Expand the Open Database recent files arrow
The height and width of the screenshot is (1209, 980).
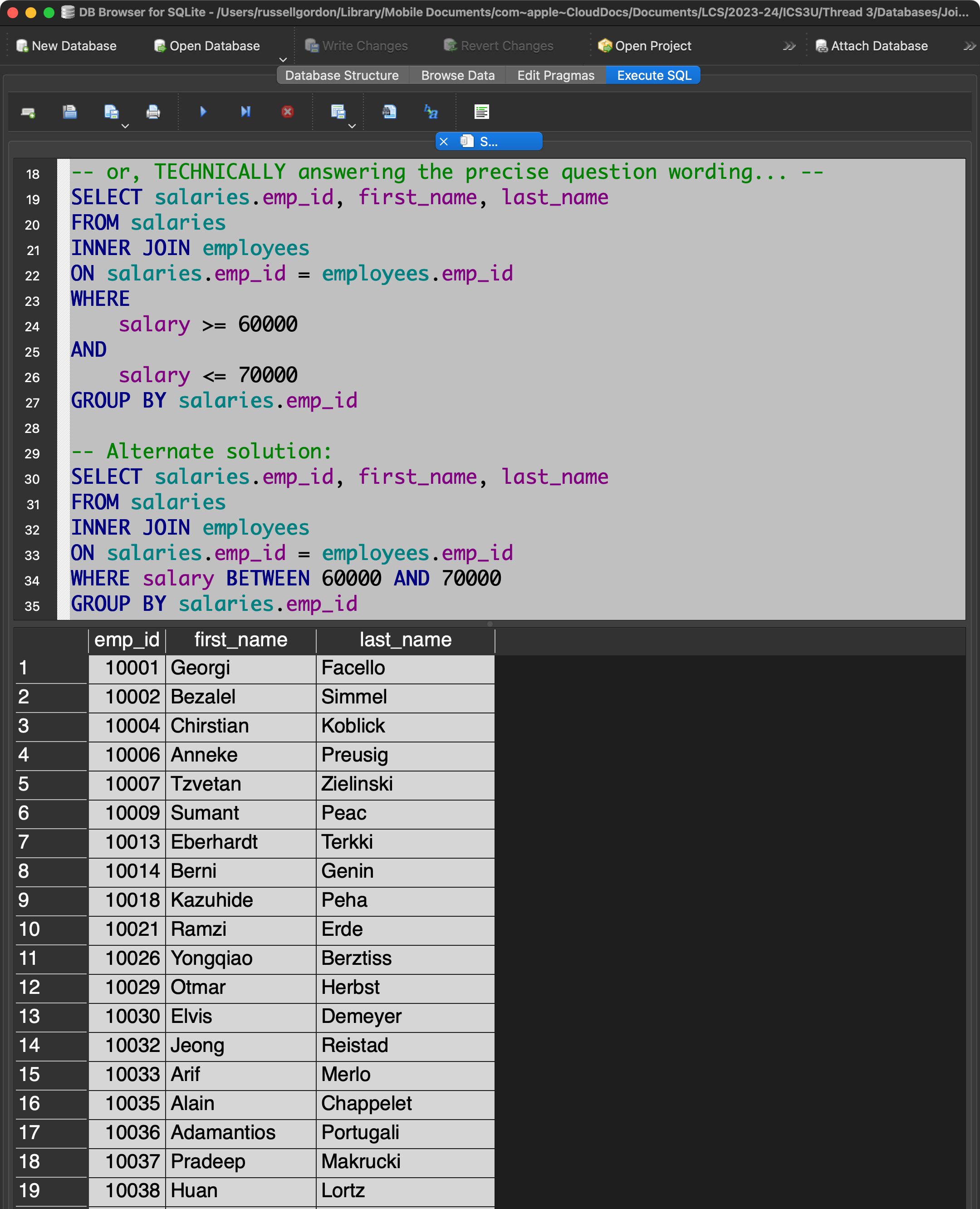tap(283, 59)
